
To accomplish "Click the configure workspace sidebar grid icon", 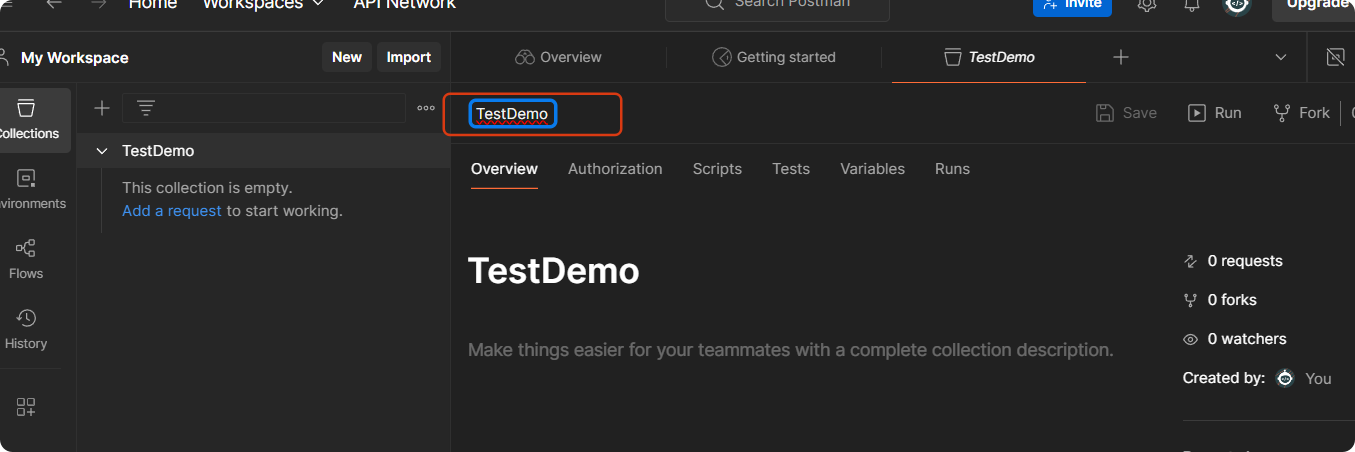I will [x=26, y=407].
